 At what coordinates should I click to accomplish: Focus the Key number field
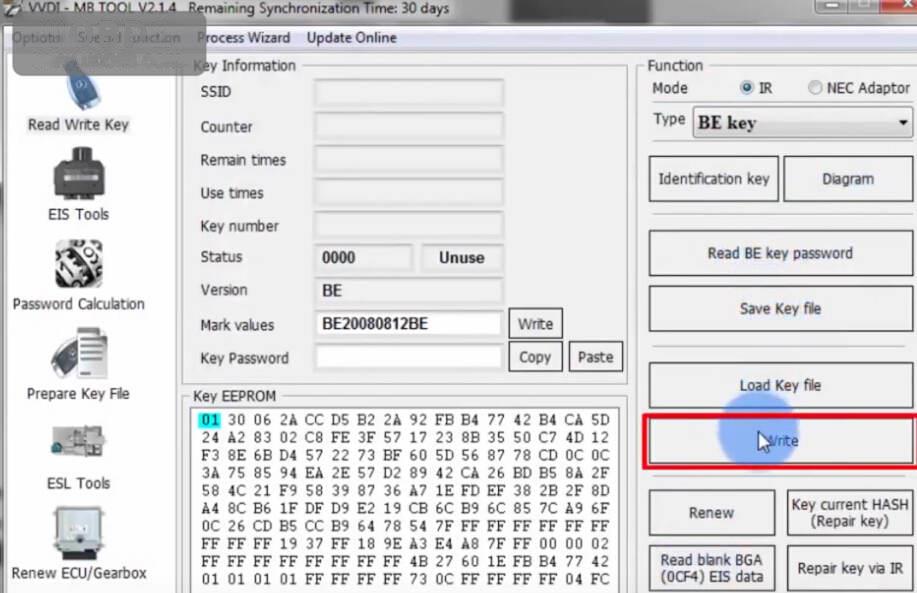409,225
